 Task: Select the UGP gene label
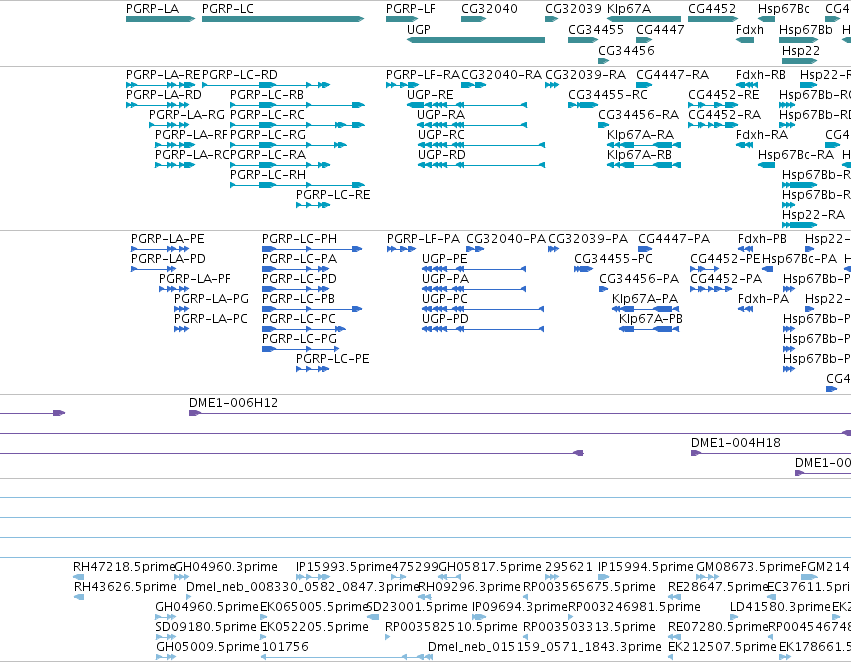418,30
